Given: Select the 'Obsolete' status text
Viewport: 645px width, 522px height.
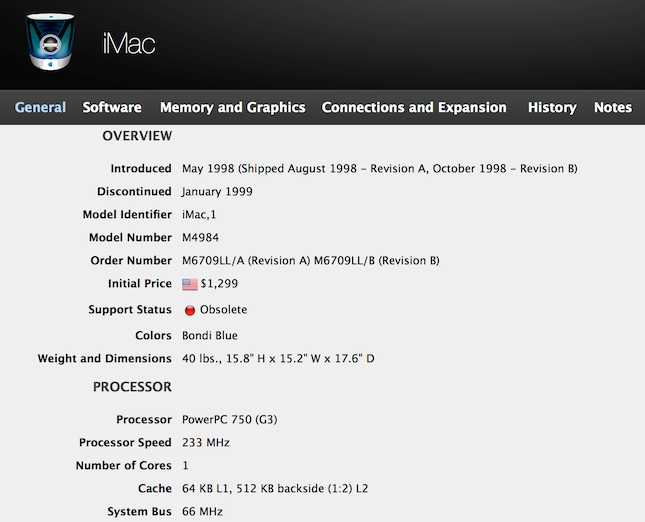Looking at the screenshot, I should [223, 310].
